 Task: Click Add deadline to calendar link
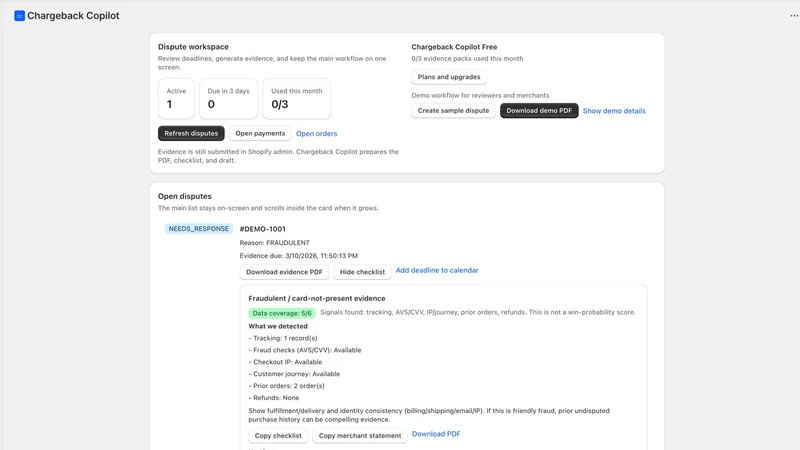pyautogui.click(x=437, y=270)
